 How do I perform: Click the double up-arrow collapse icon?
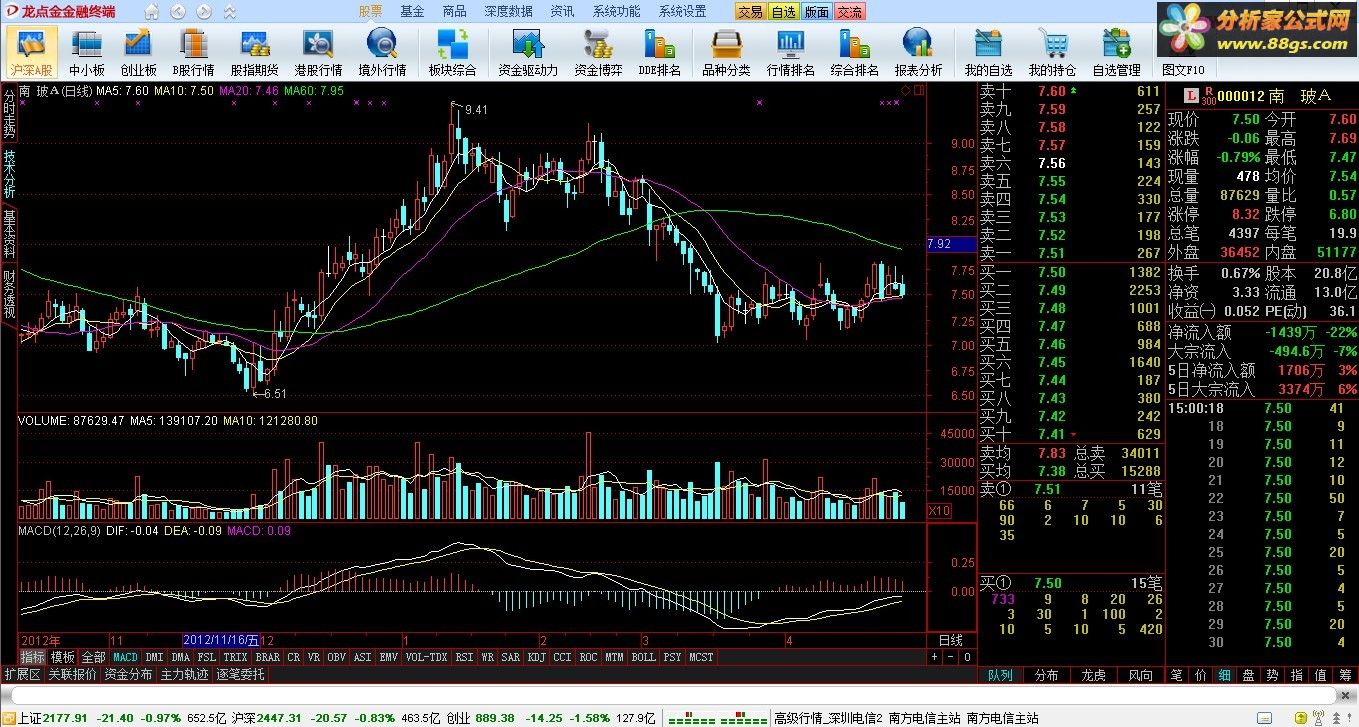pyautogui.click(x=229, y=12)
